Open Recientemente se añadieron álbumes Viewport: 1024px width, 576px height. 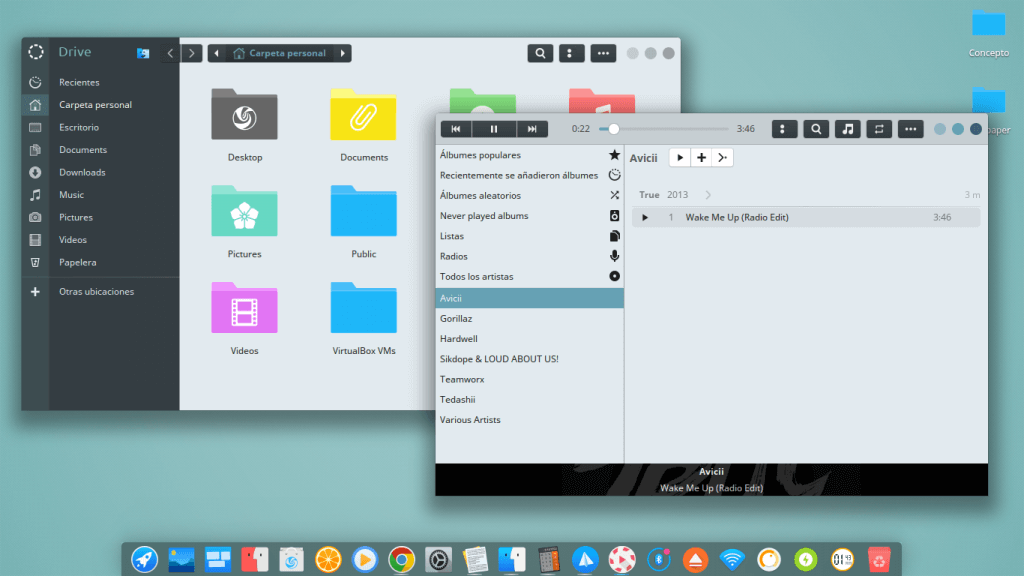tap(530, 175)
